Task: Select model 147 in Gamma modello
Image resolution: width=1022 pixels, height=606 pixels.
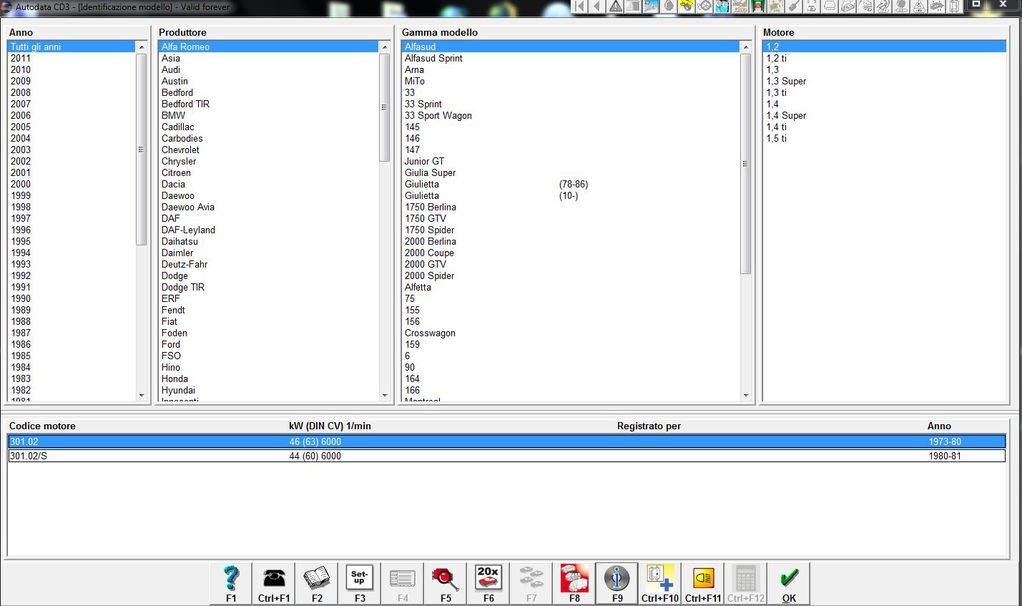Action: [571, 150]
